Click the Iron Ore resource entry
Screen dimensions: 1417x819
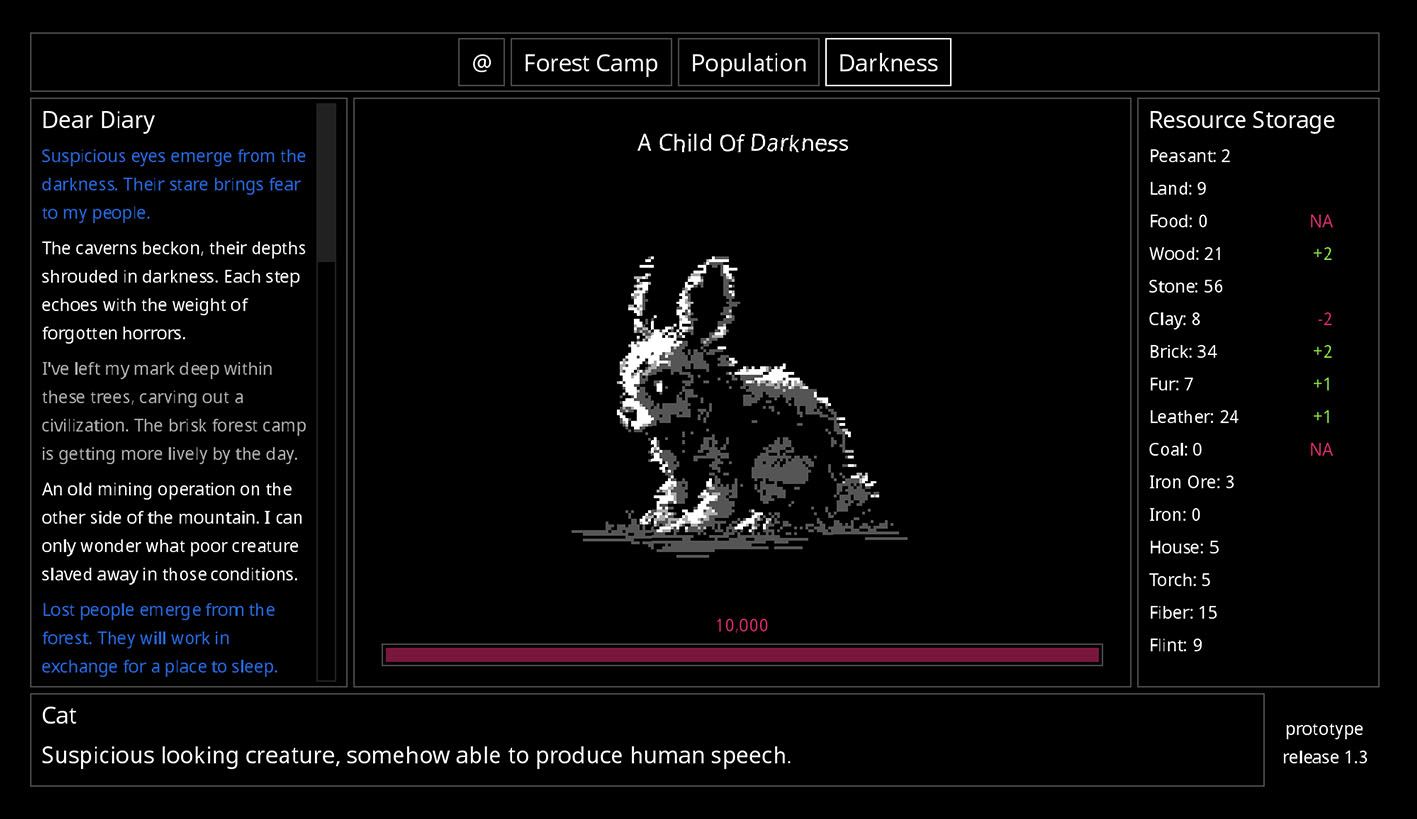[1191, 482]
